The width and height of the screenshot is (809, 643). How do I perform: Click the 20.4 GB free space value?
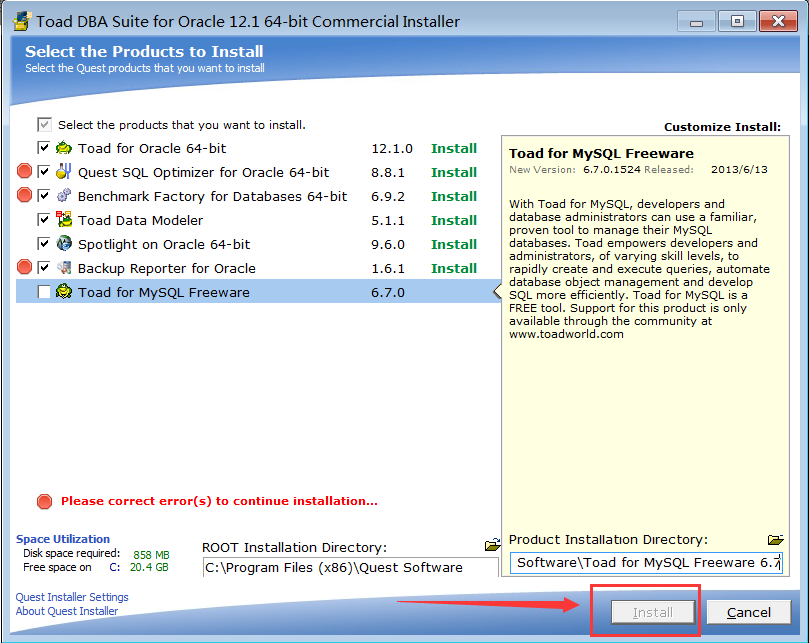[149, 568]
